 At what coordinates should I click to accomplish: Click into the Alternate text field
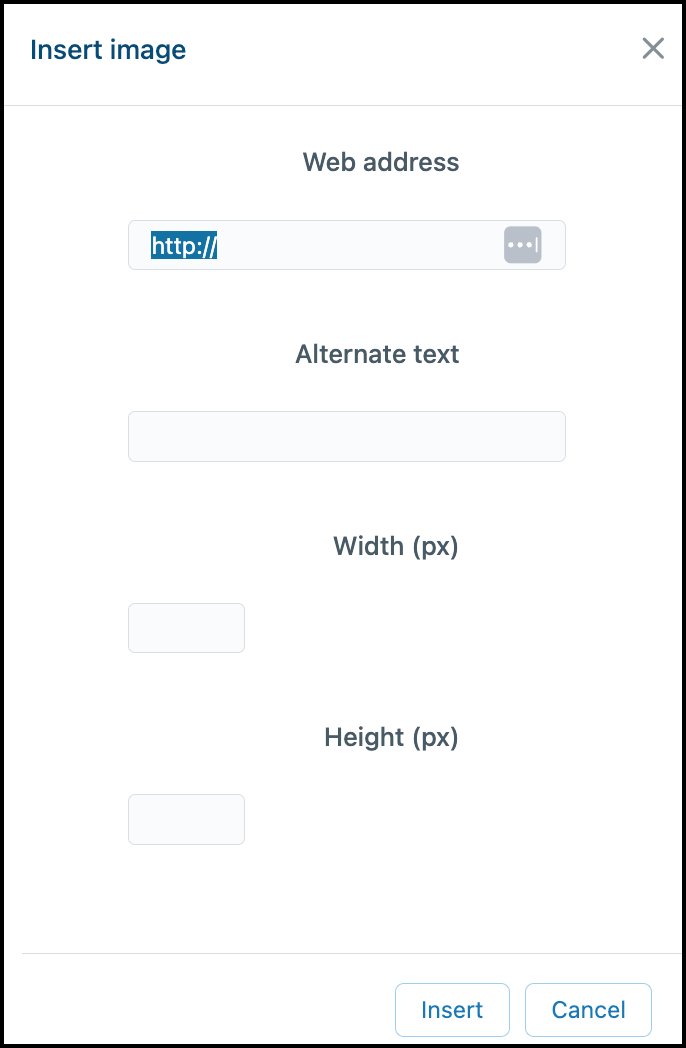click(x=346, y=436)
